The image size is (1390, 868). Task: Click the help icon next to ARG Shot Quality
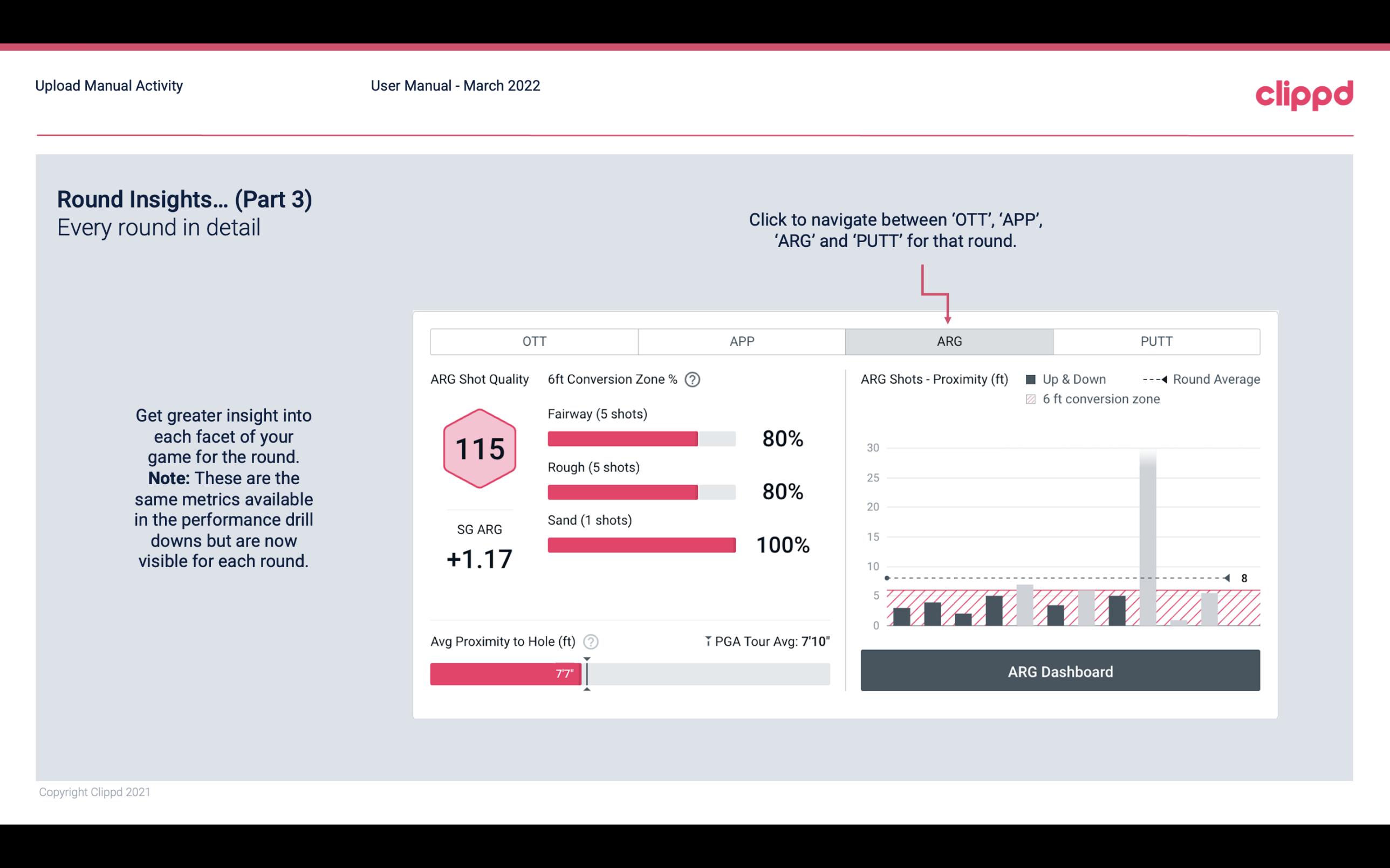coord(694,380)
